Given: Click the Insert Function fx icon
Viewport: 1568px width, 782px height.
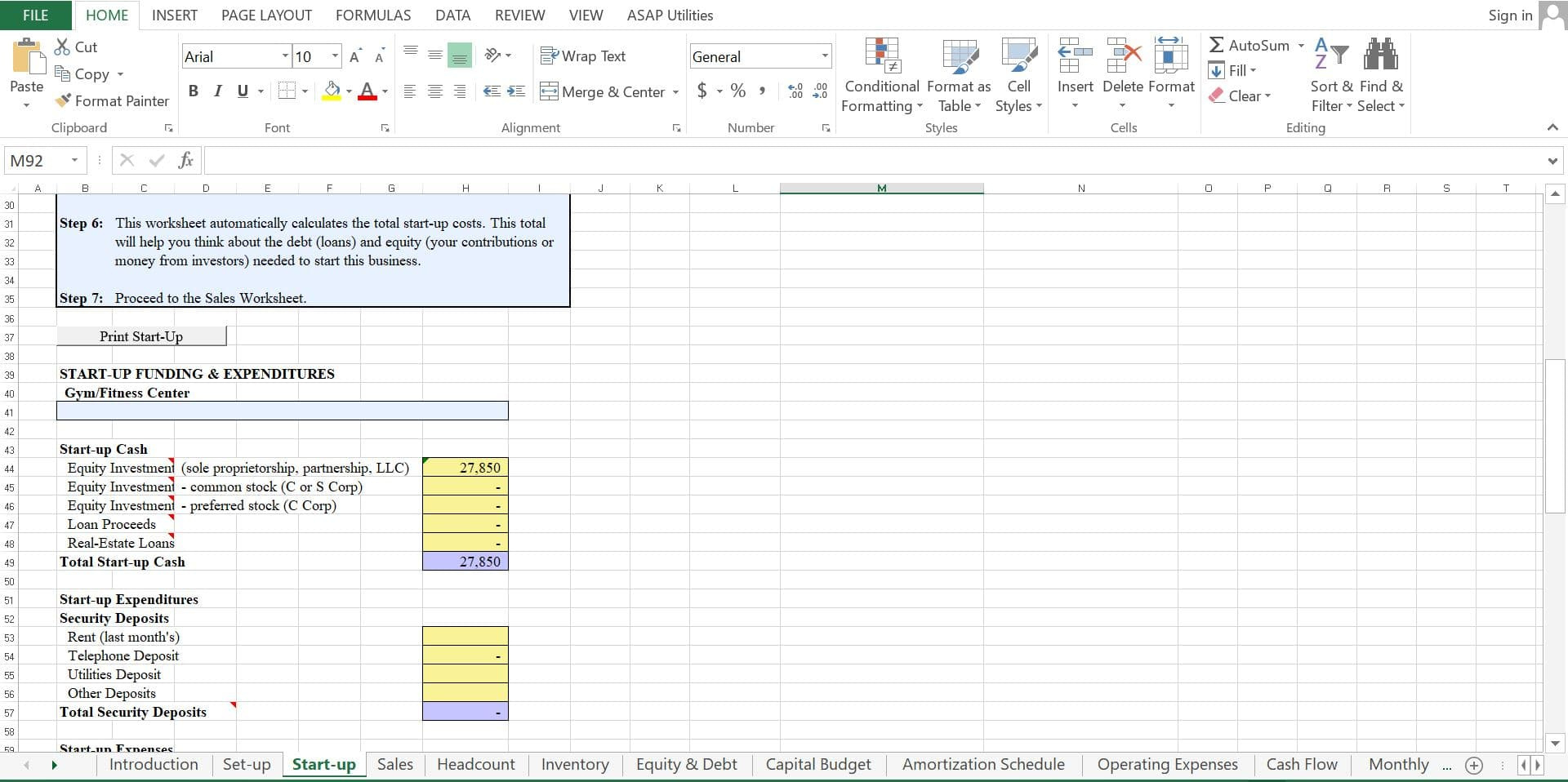Looking at the screenshot, I should click(186, 160).
